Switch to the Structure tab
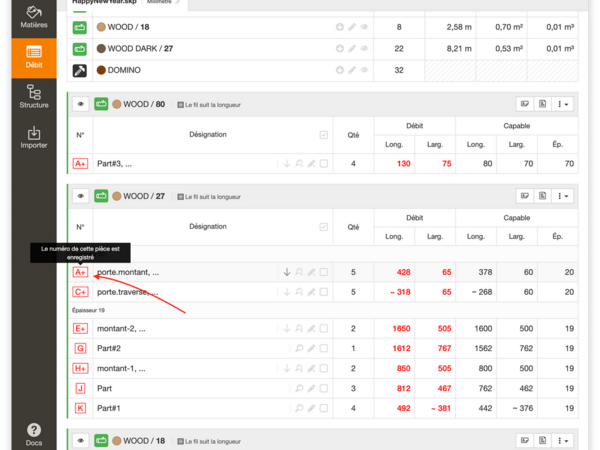 33,96
